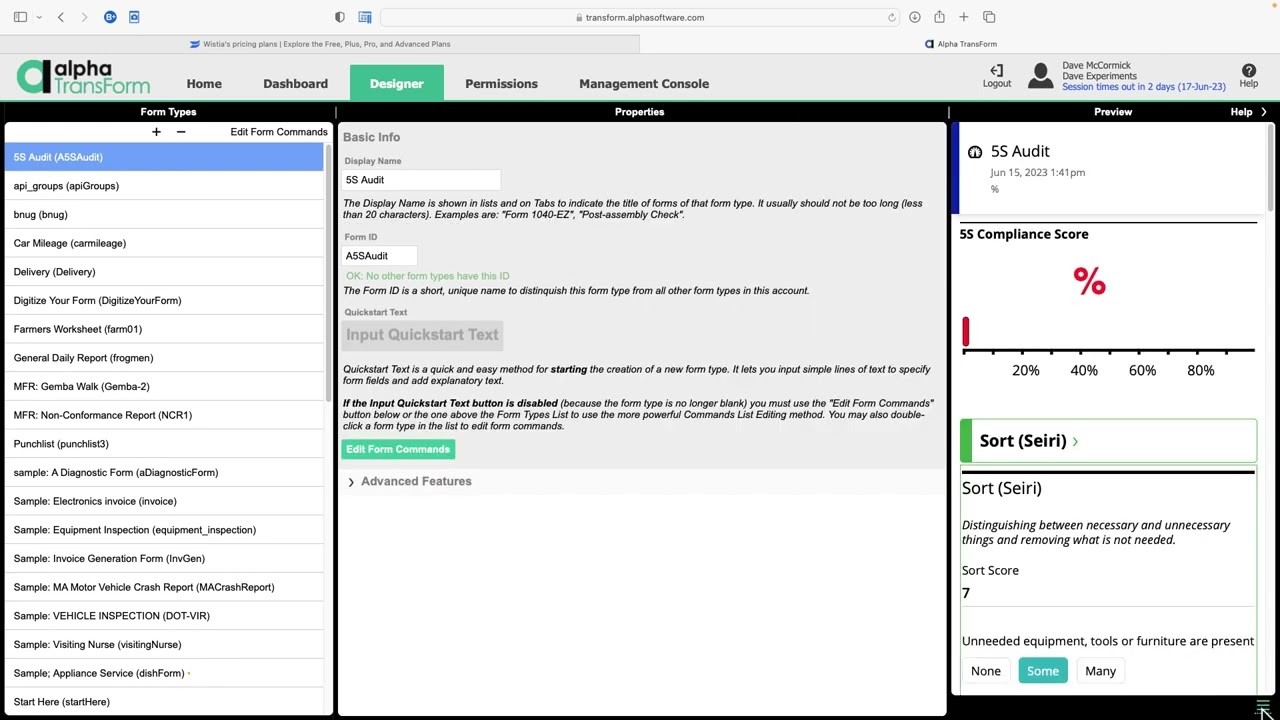The width and height of the screenshot is (1280, 720).
Task: Add a new form type with plus icon
Action: pyautogui.click(x=156, y=132)
